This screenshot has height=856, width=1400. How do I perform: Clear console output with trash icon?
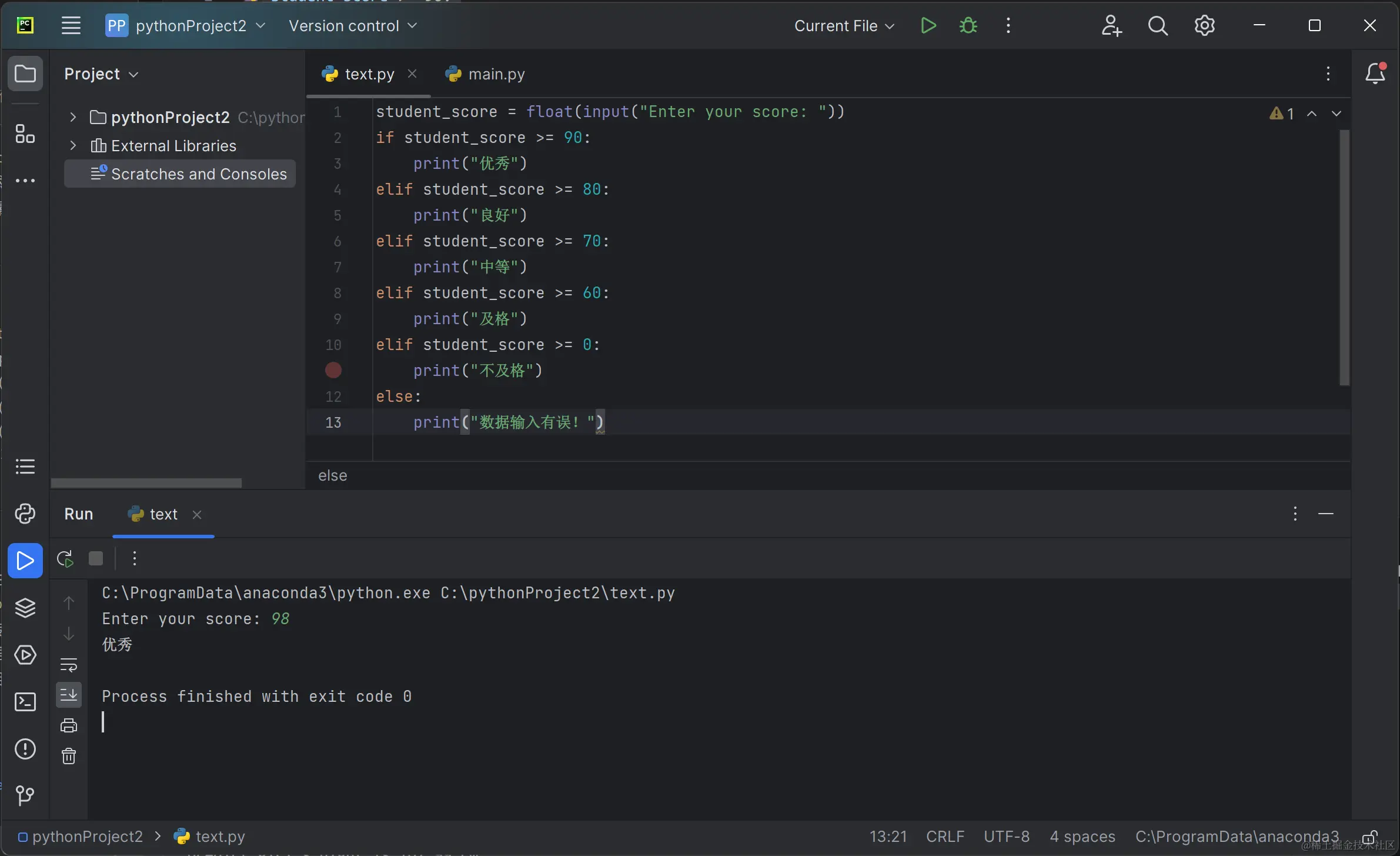(69, 756)
